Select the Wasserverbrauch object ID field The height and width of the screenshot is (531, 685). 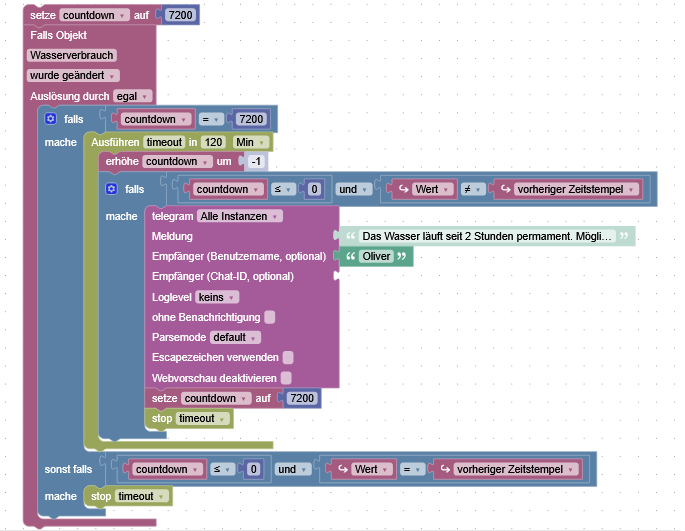72,56
